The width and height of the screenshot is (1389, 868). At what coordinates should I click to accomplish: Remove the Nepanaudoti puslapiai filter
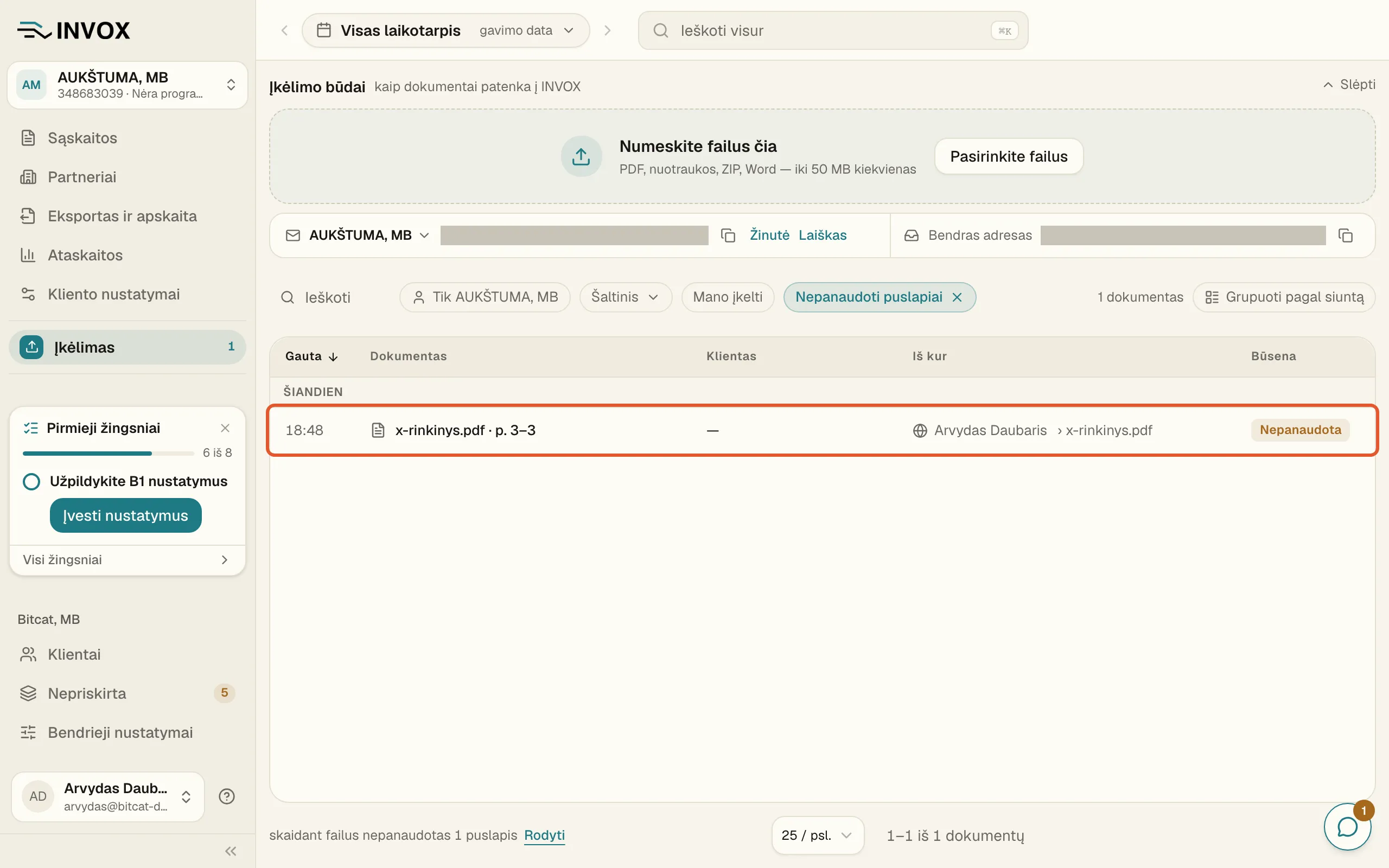click(957, 297)
